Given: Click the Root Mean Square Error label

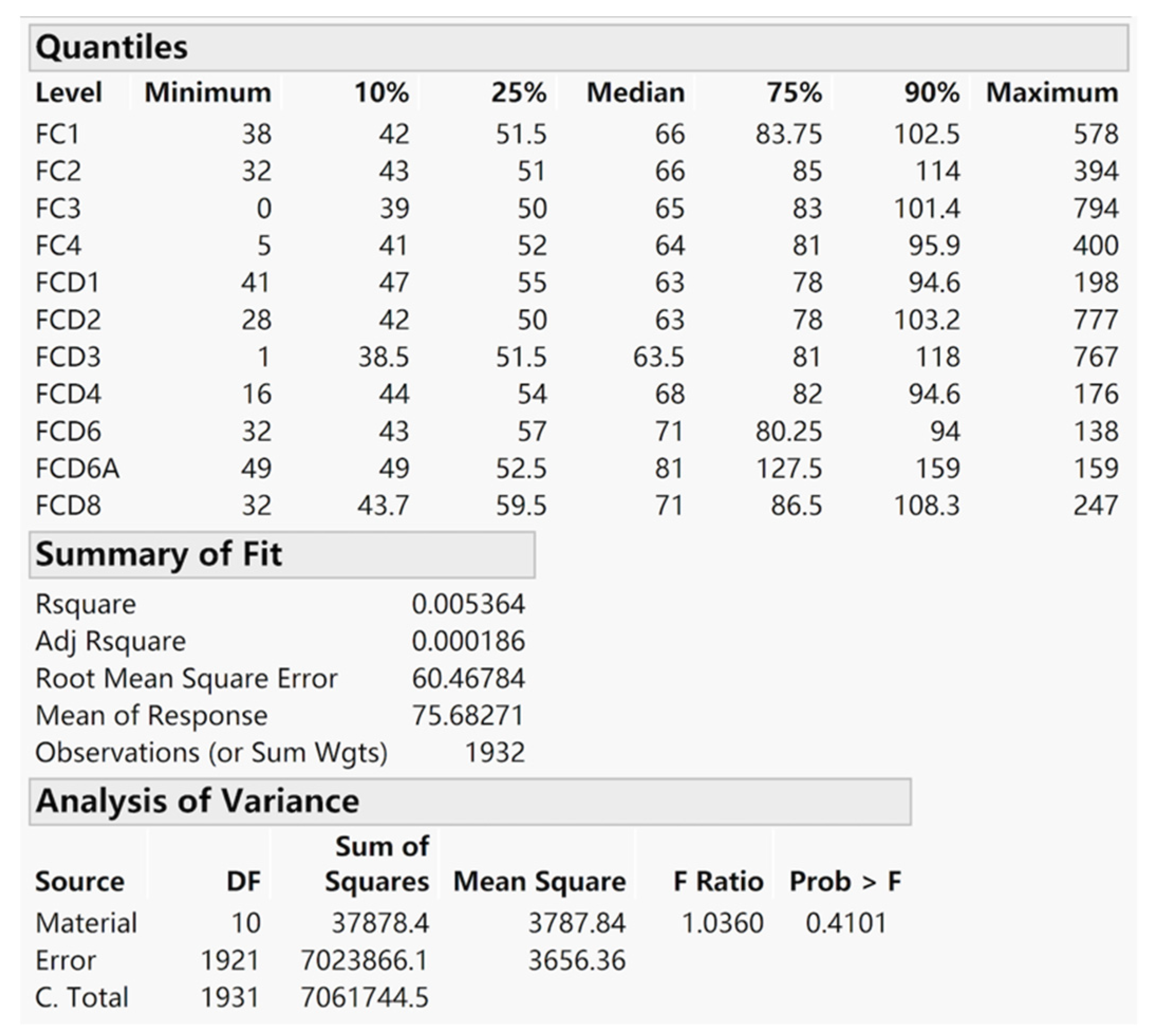Looking at the screenshot, I should tap(186, 679).
